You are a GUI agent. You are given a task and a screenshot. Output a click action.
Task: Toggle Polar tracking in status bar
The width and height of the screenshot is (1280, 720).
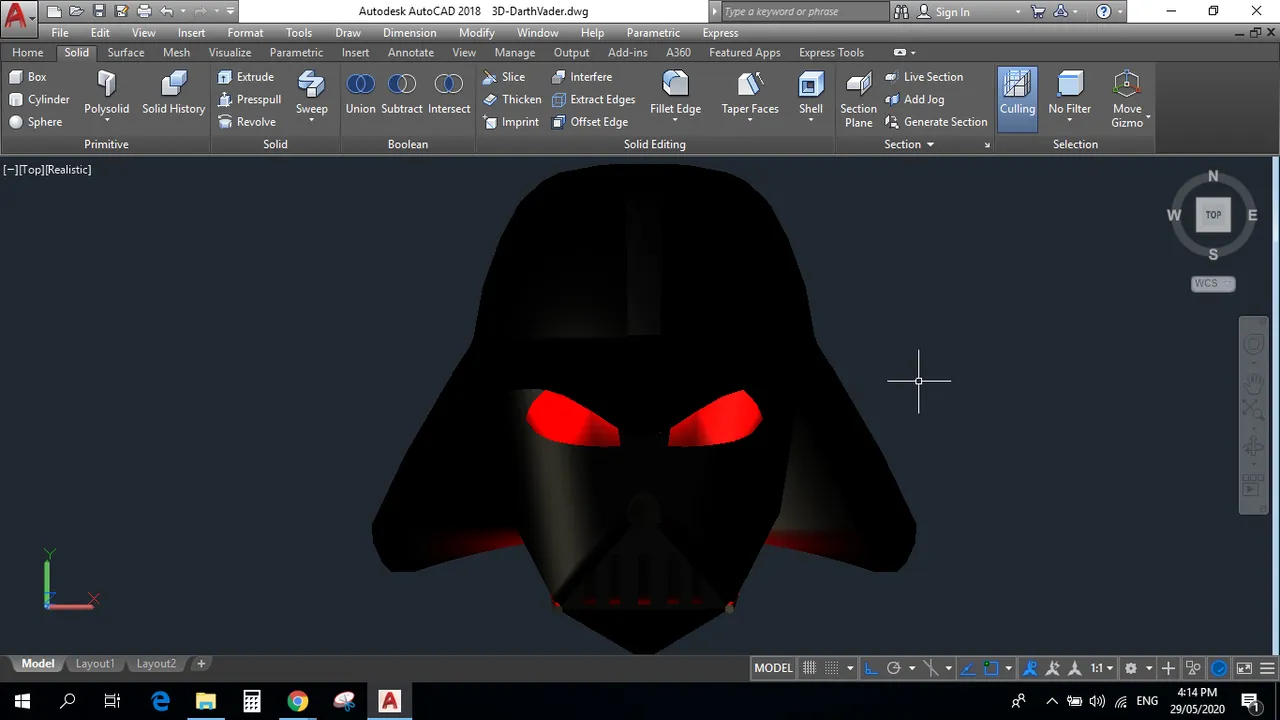coord(894,668)
